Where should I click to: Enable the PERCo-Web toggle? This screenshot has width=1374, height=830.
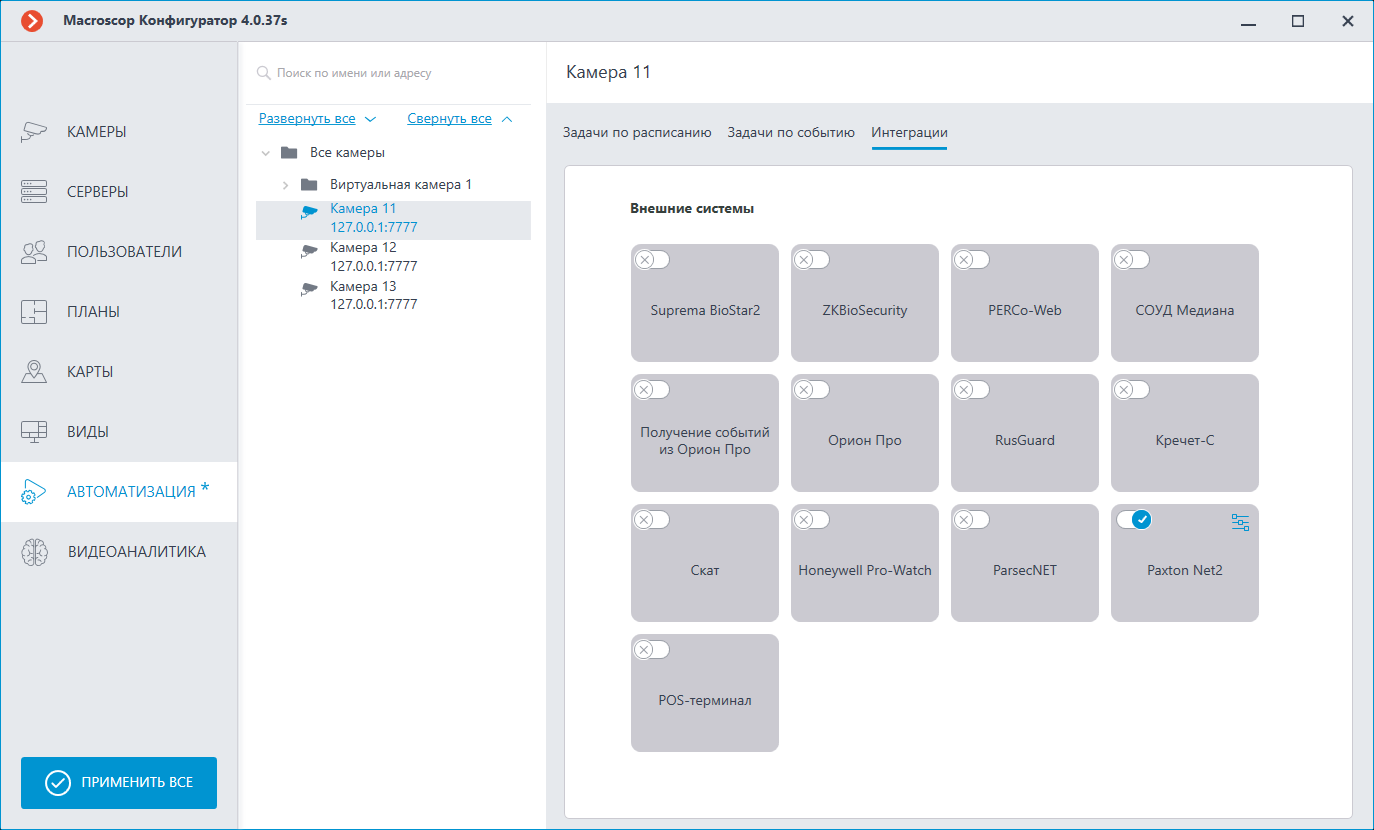coord(972,260)
